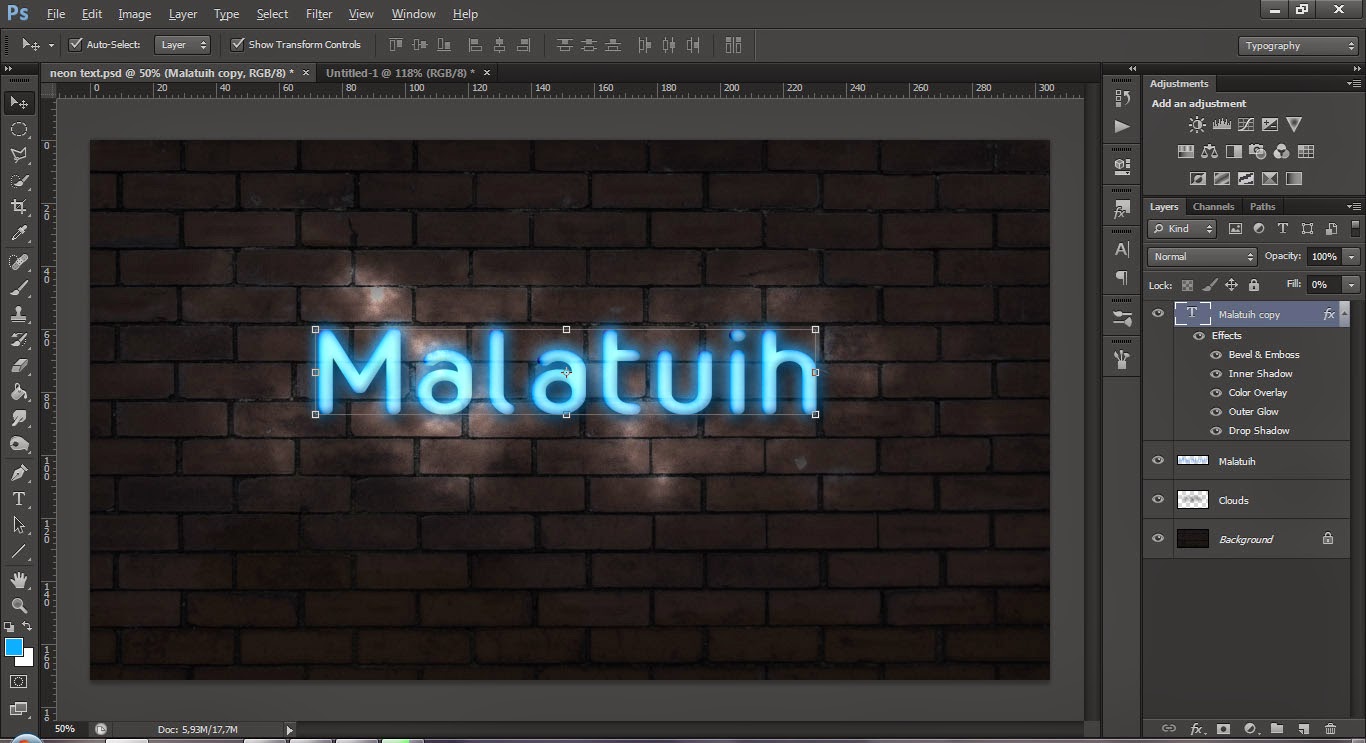Uncheck Show Transform Controls
1366x743 pixels.
coord(238,44)
